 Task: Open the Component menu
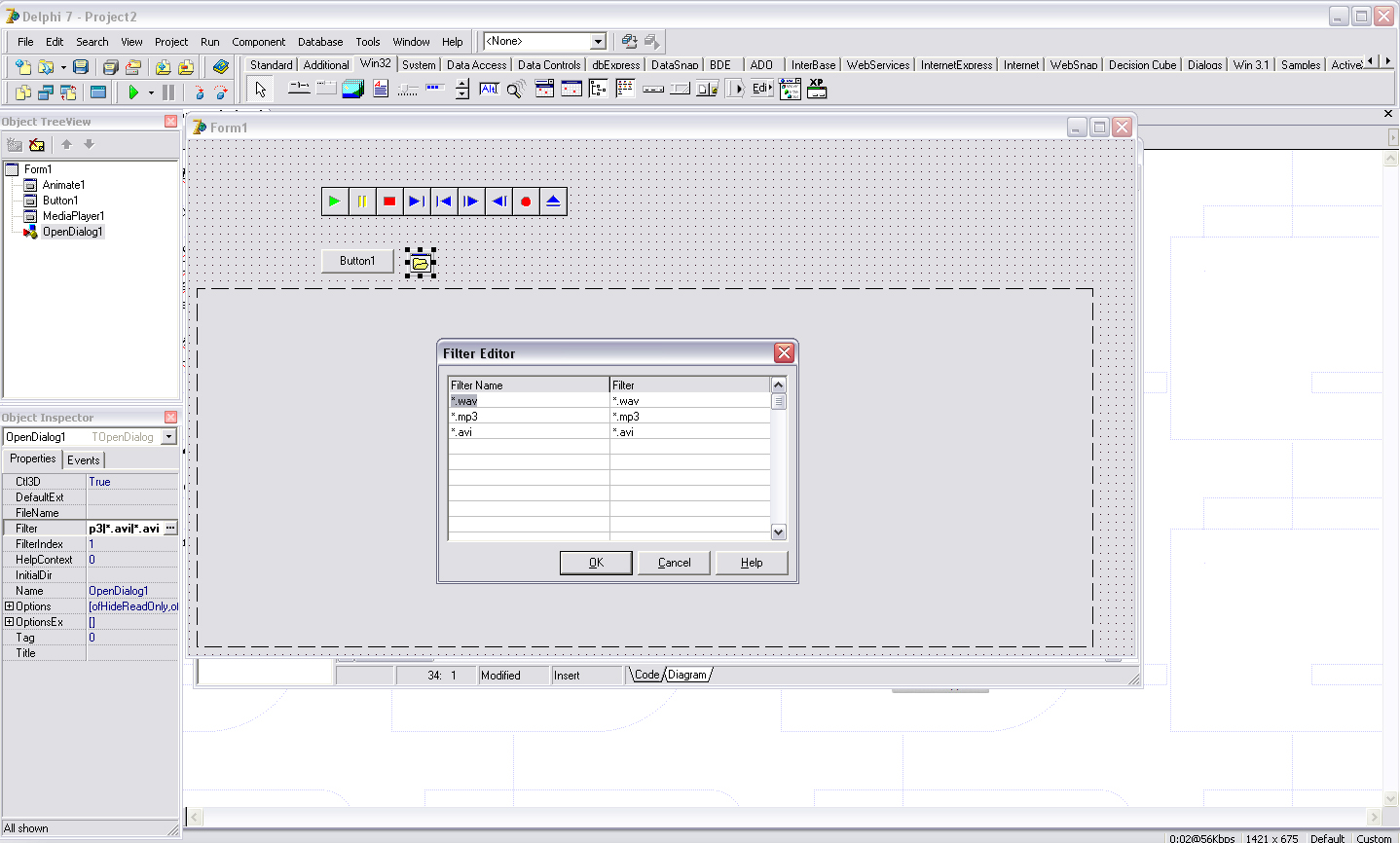click(x=259, y=42)
